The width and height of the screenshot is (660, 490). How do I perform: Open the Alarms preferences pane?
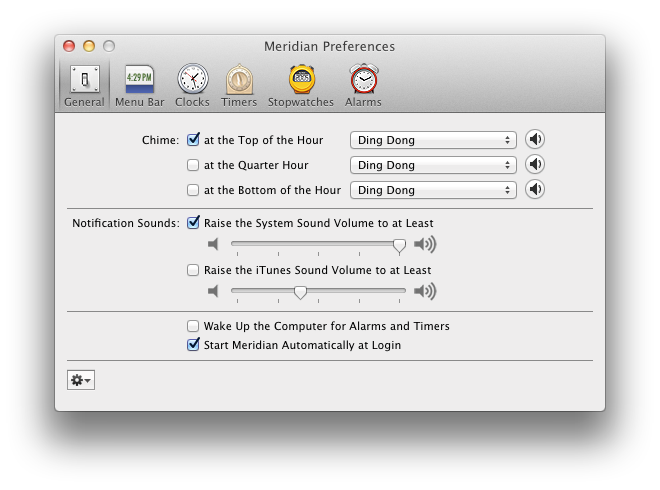[x=363, y=85]
